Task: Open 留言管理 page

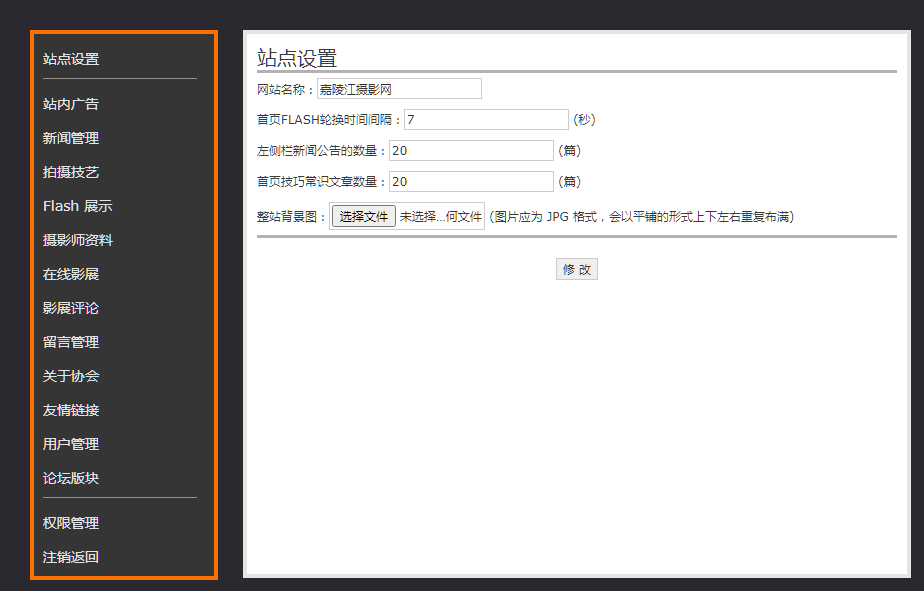Action: tap(71, 342)
